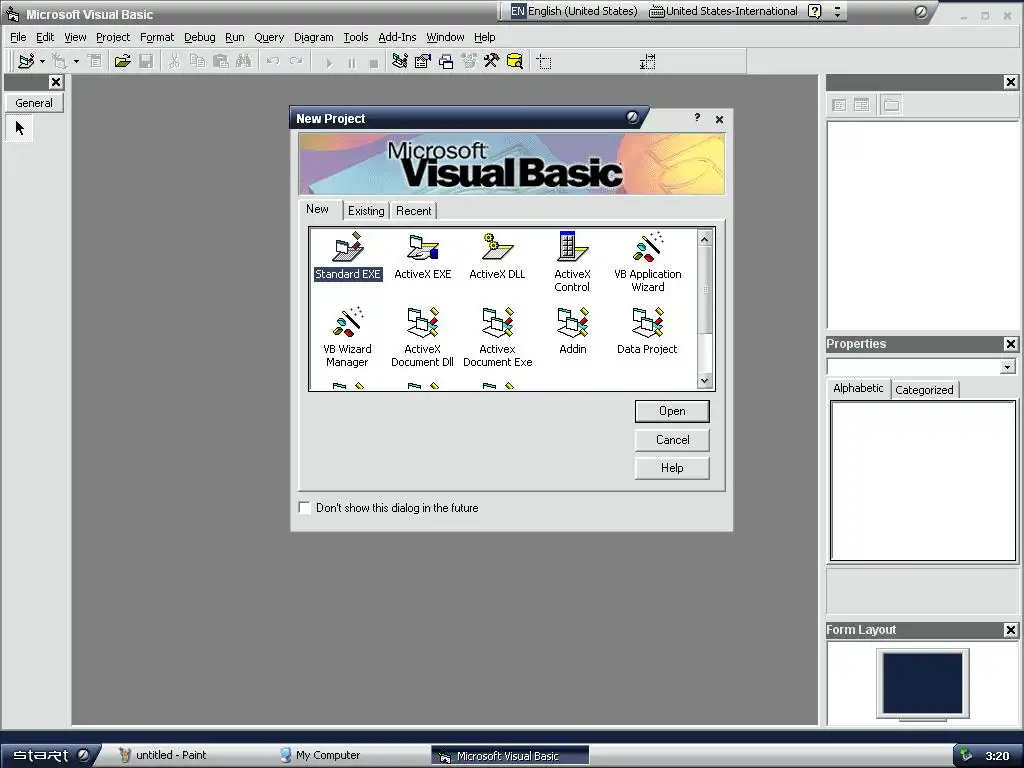Image resolution: width=1024 pixels, height=768 pixels.
Task: Click the Start run play icon
Action: tap(328, 63)
